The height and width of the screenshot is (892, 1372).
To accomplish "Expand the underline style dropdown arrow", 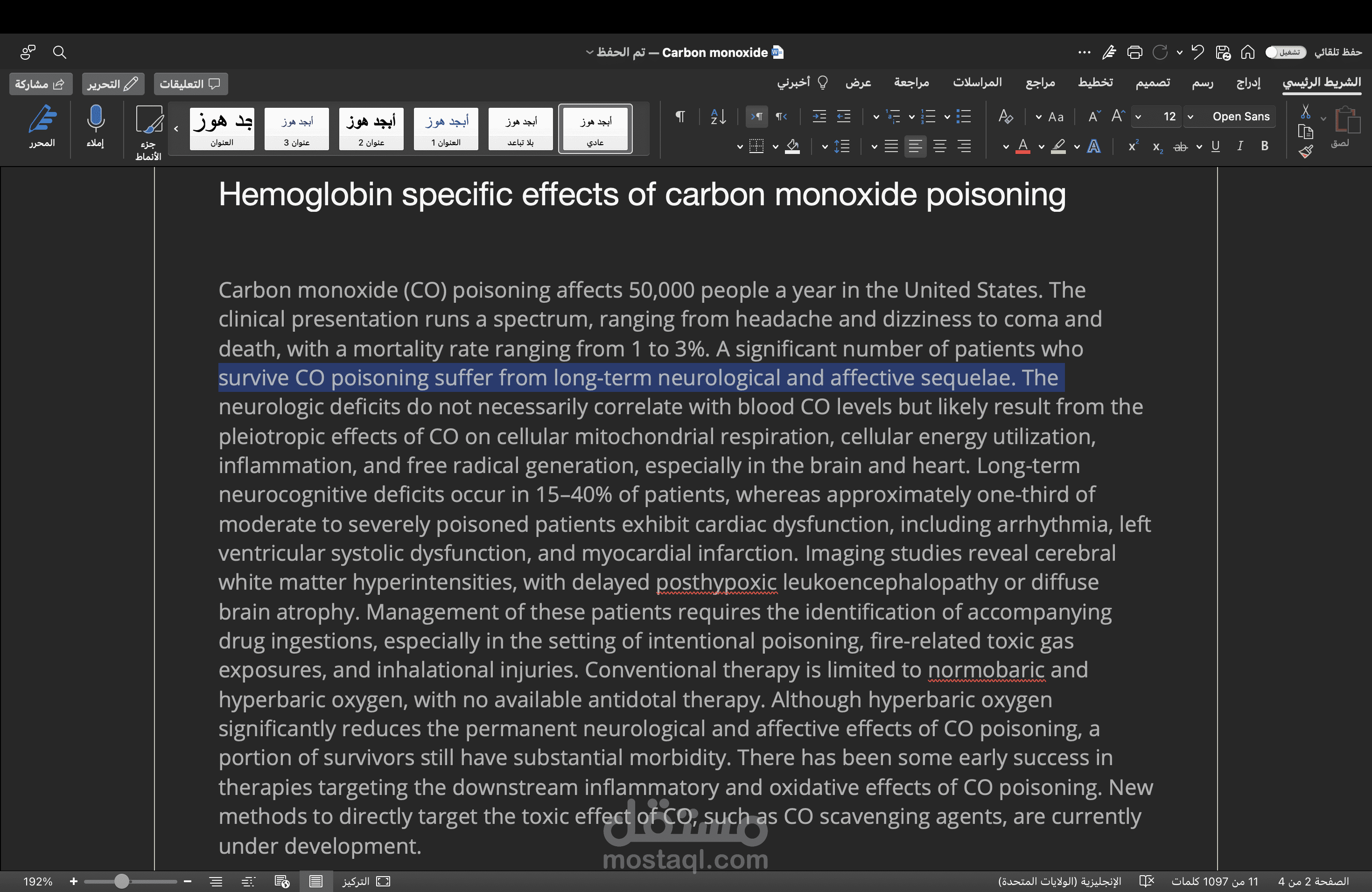I will click(1199, 147).
